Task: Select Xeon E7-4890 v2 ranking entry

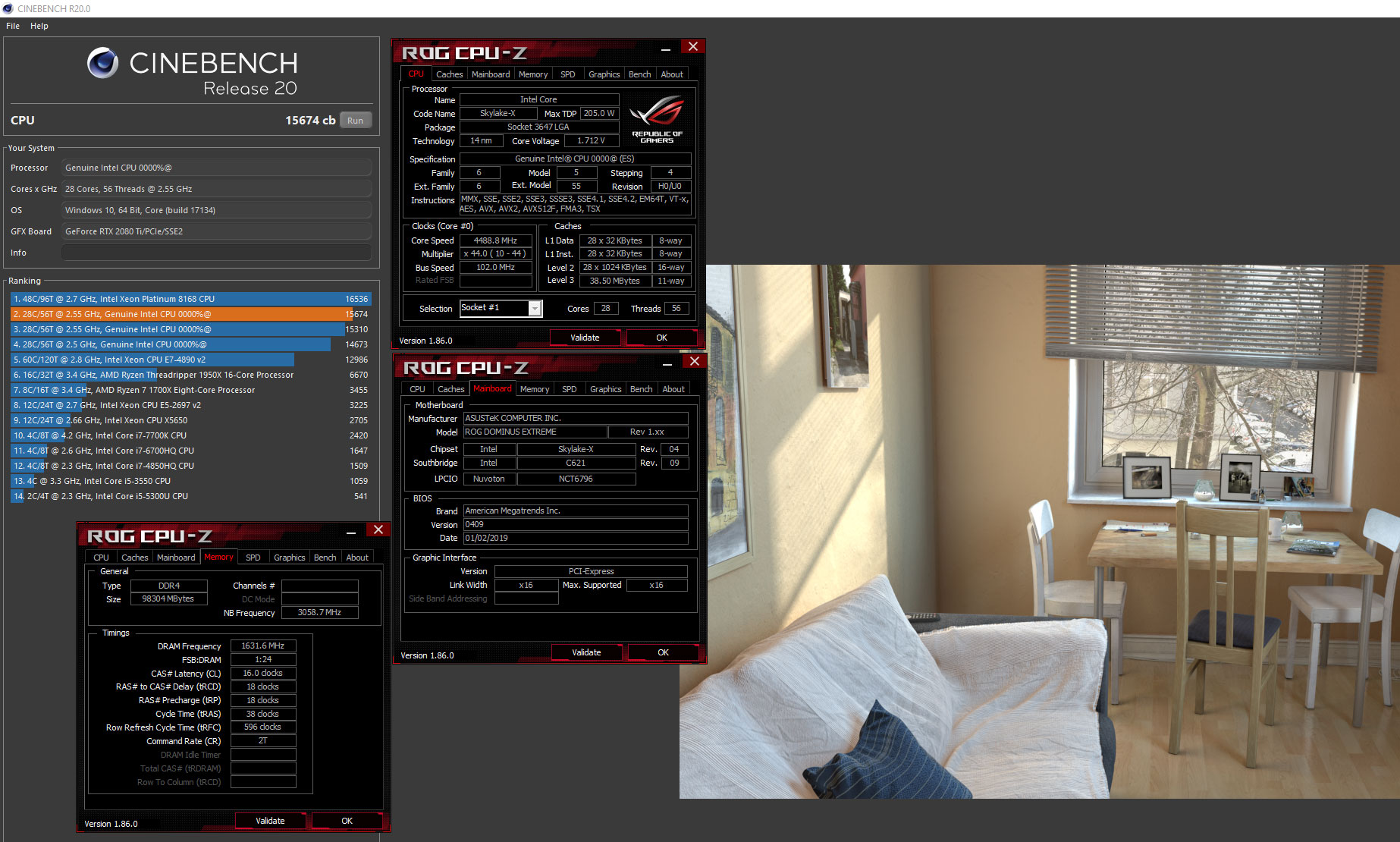Action: click(x=190, y=360)
